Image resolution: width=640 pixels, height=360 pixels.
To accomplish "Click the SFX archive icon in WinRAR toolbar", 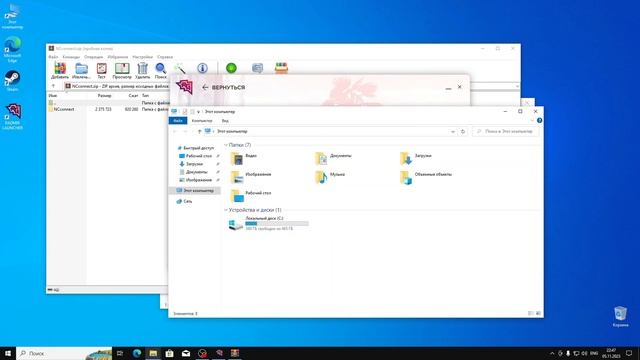I will point(281,68).
